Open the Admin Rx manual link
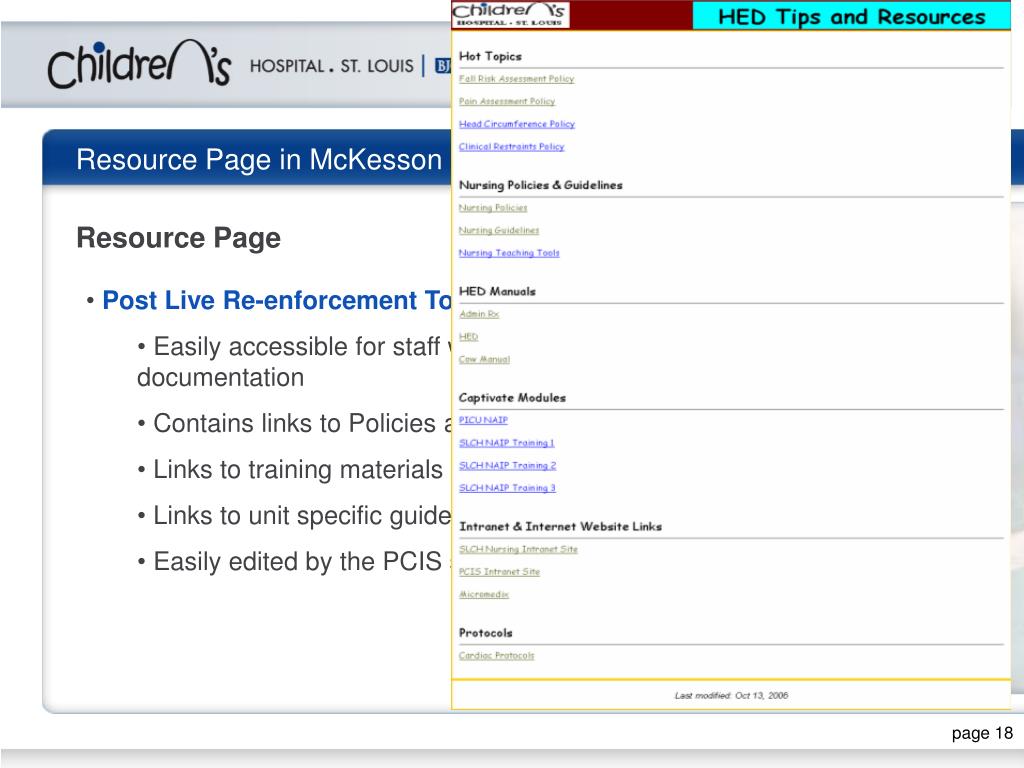Image resolution: width=1024 pixels, height=768 pixels. click(479, 314)
